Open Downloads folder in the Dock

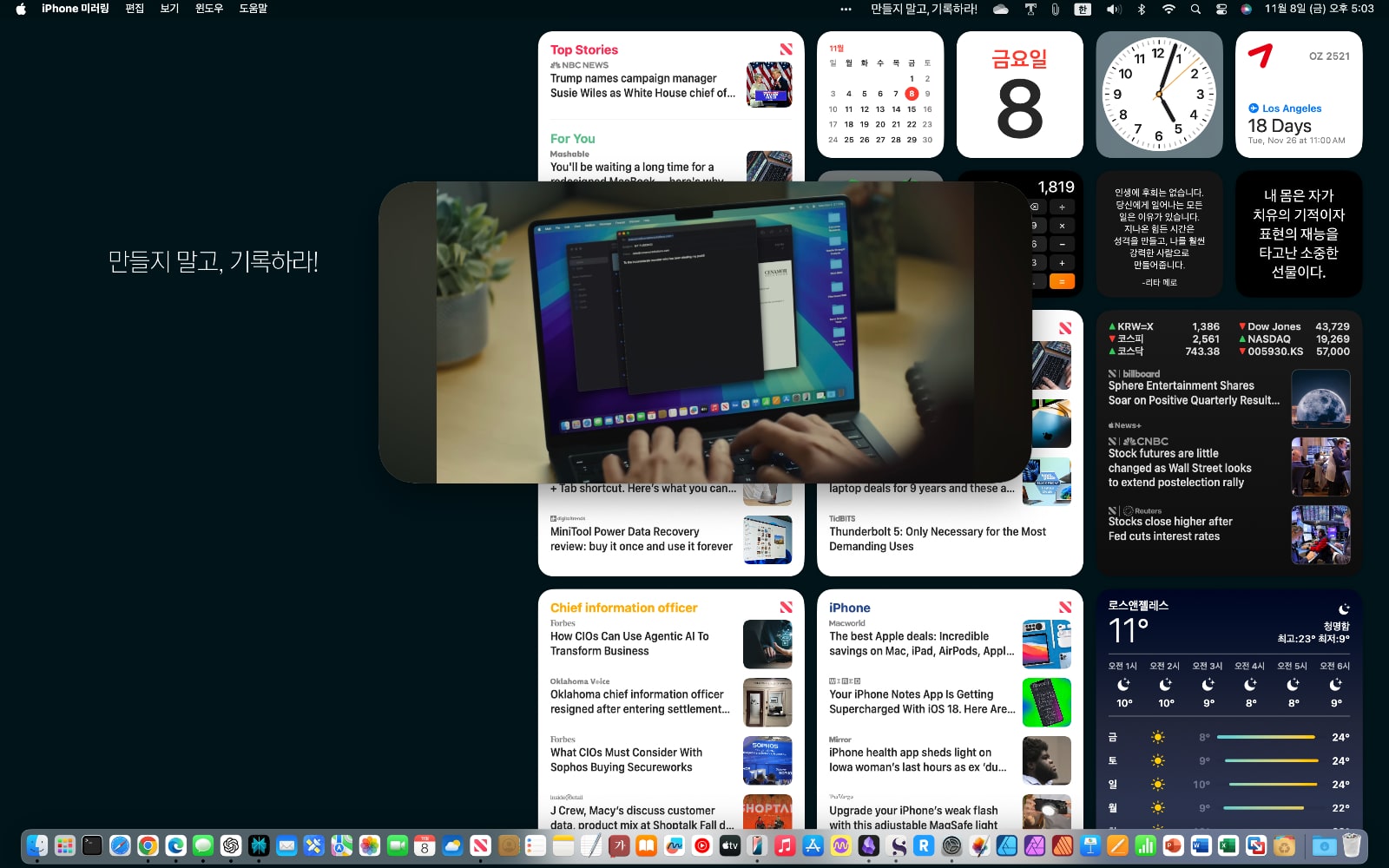[1324, 845]
